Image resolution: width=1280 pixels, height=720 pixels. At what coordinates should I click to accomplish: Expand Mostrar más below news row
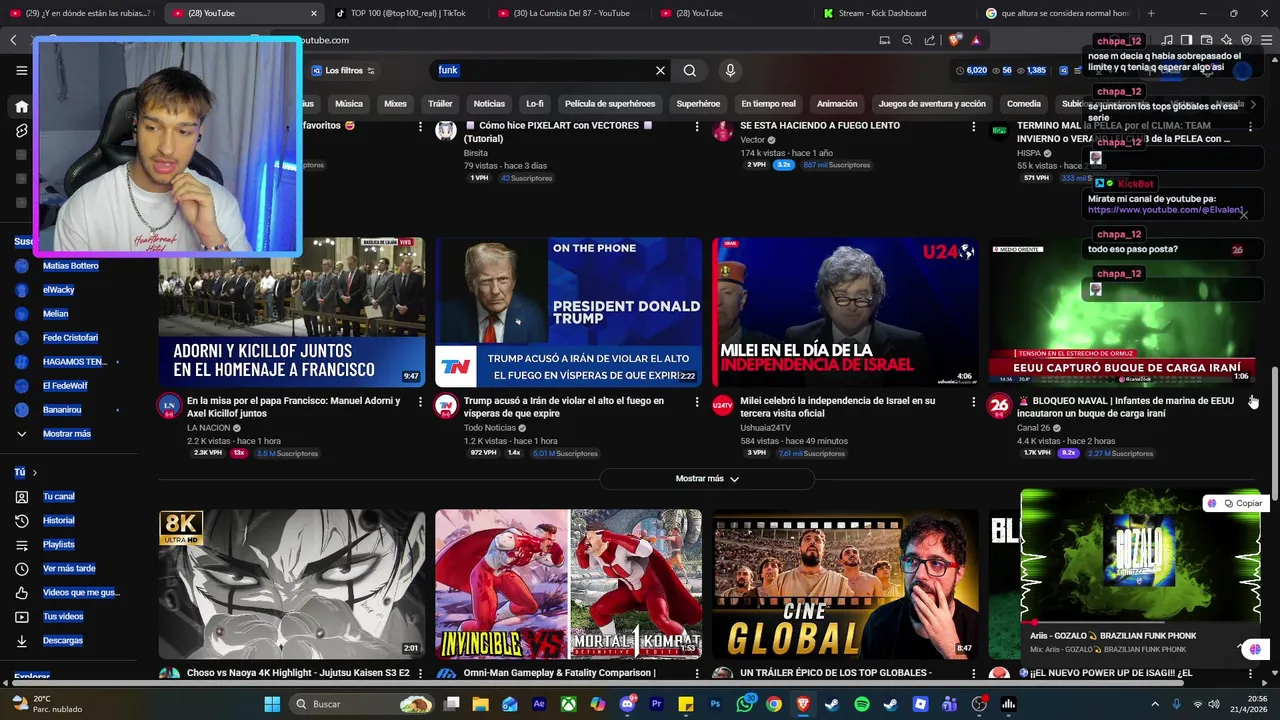[707, 479]
